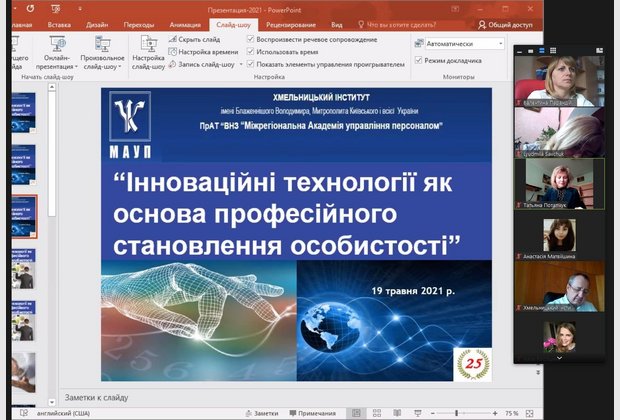Click the spell-check icon in status bar

point(23,413)
